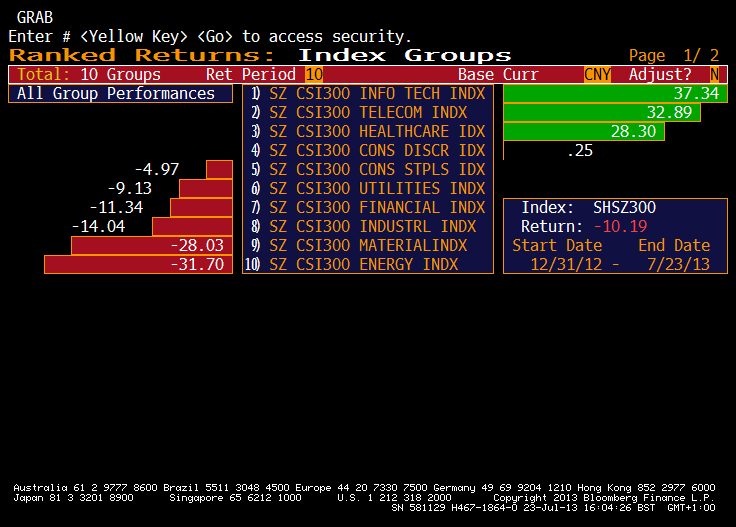Open SZ CSI300 ENERGY INDX row
Viewport: 736px width, 527px height.
368,264
